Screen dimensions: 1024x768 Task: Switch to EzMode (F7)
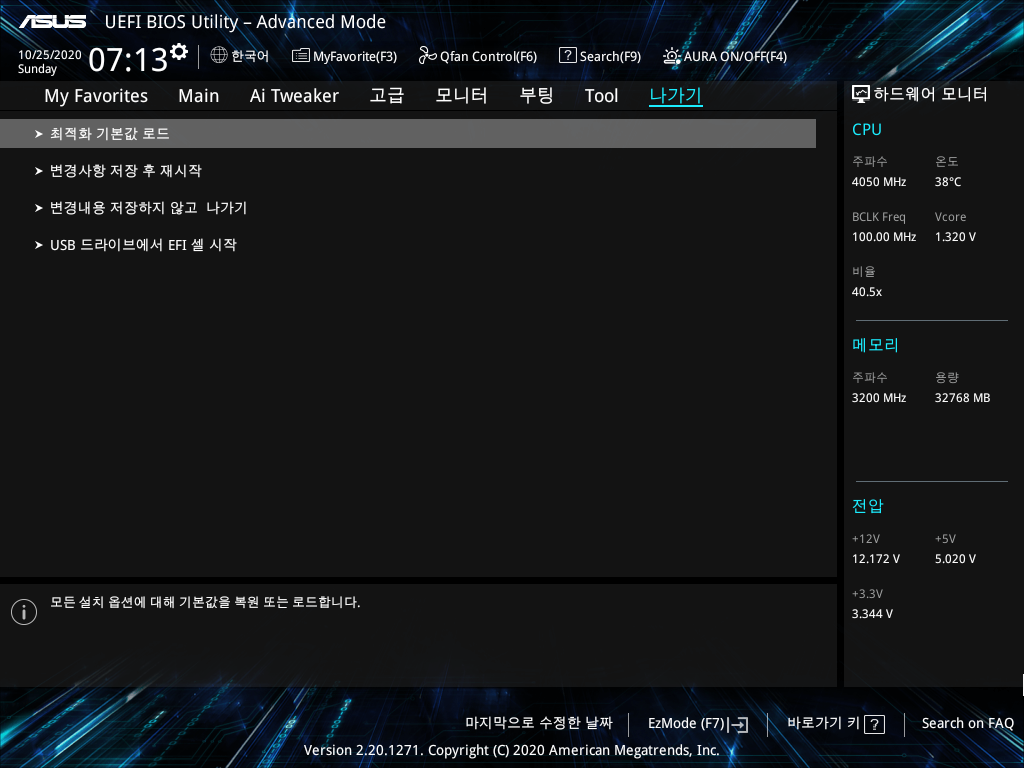(686, 724)
